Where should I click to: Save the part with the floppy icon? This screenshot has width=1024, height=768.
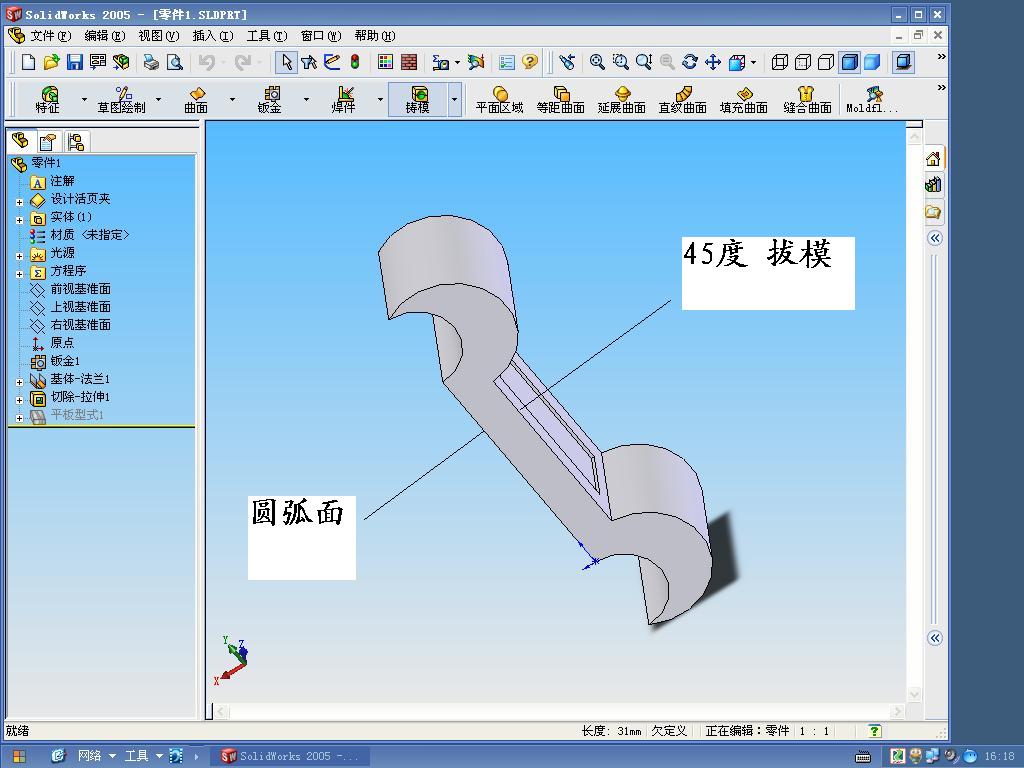click(74, 62)
